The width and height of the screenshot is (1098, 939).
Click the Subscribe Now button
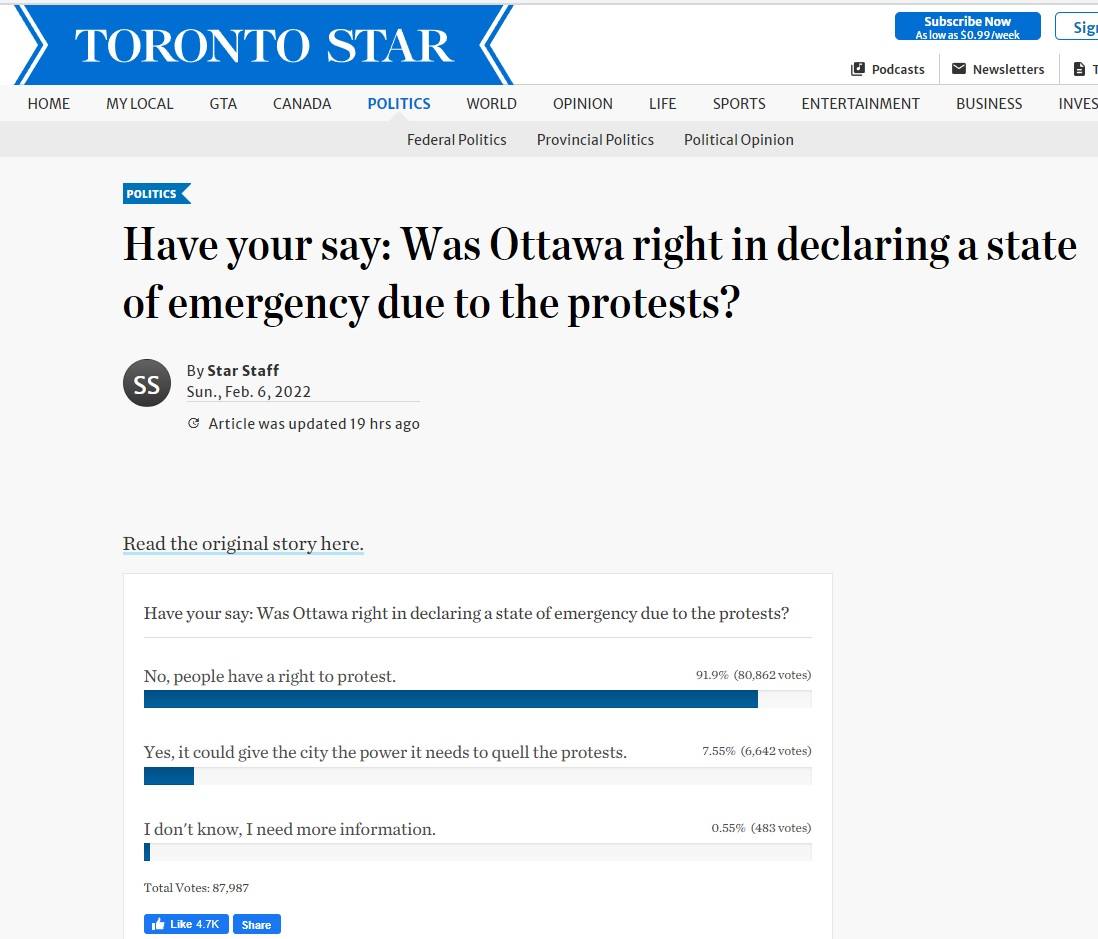(967, 27)
